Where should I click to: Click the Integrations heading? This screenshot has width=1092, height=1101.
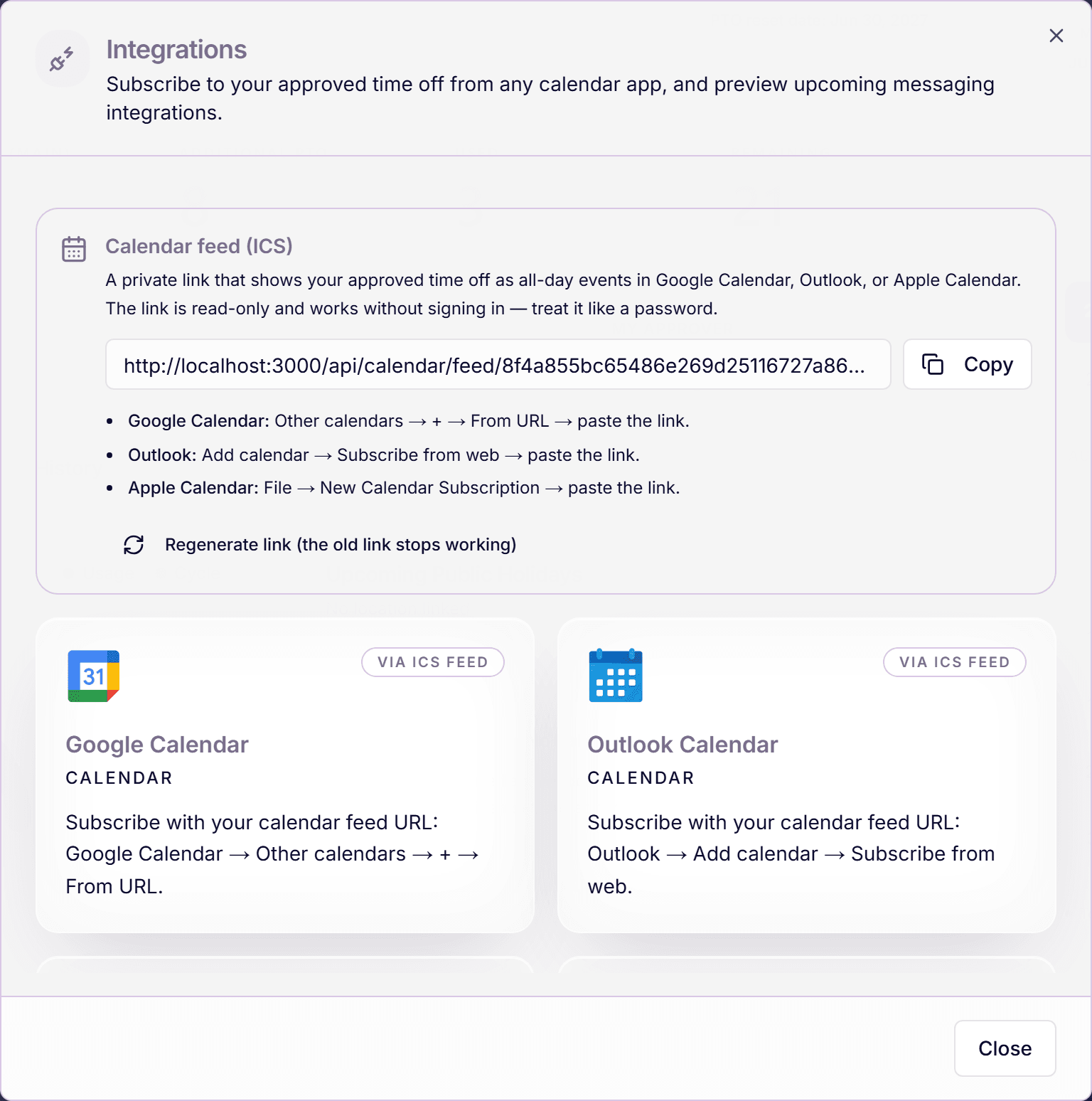176,50
